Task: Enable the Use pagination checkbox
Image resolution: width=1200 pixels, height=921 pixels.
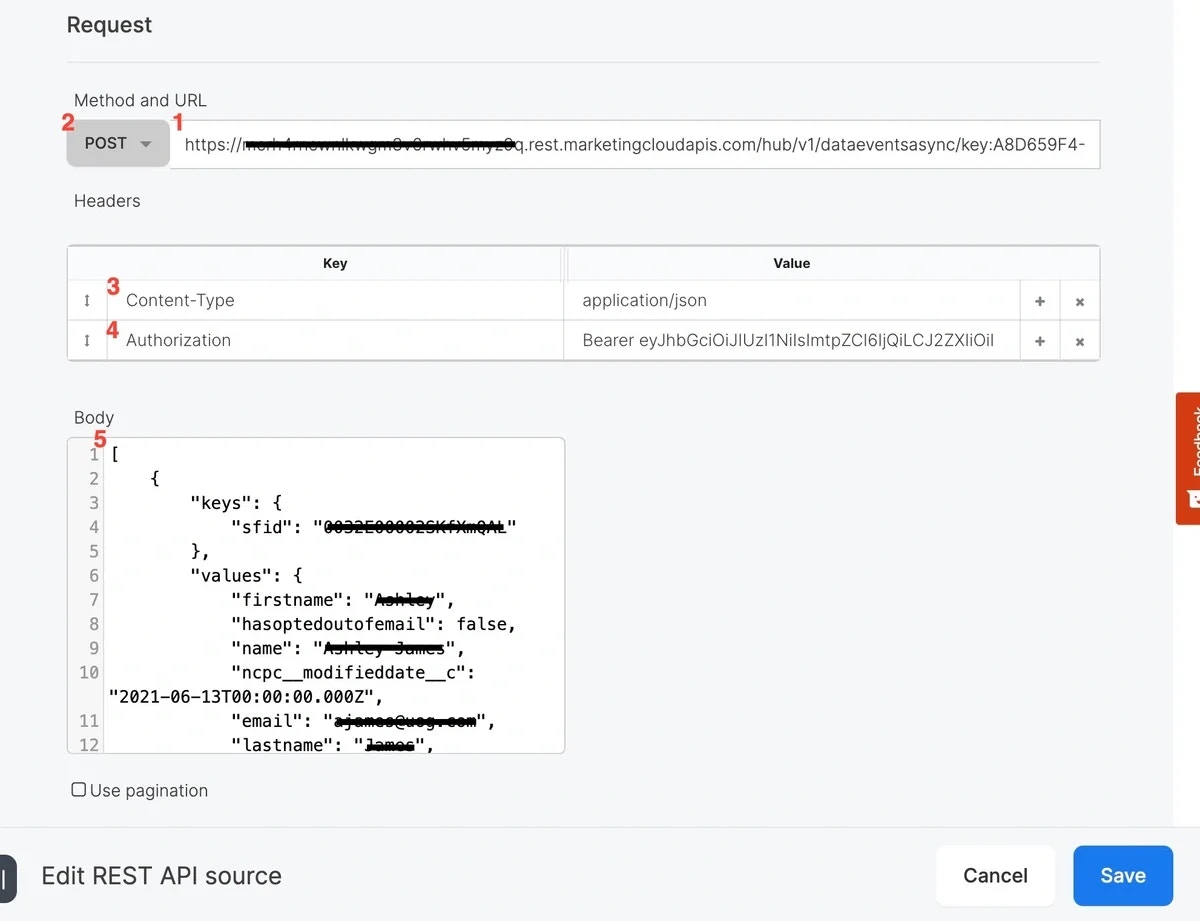Action: [79, 790]
